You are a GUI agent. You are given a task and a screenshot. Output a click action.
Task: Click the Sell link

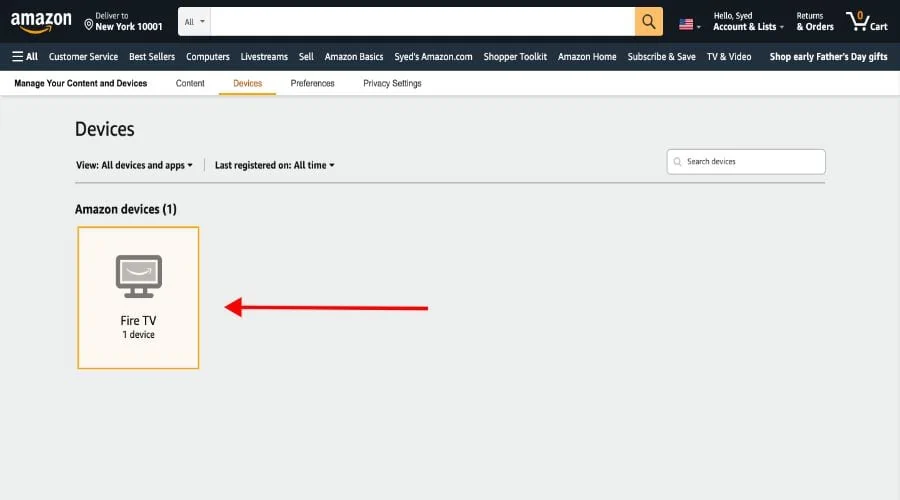306,56
